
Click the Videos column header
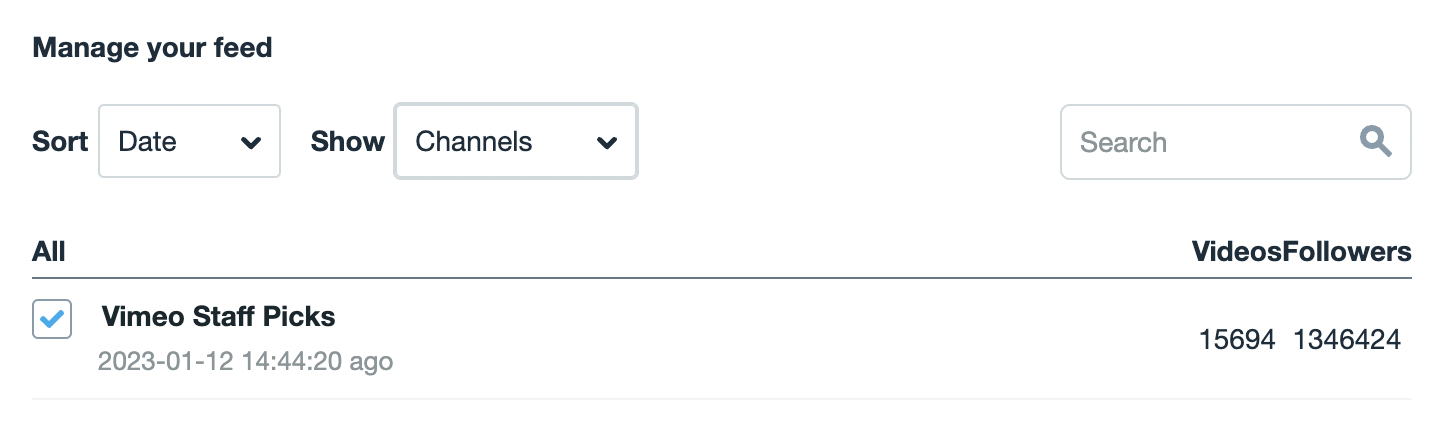coord(1236,252)
